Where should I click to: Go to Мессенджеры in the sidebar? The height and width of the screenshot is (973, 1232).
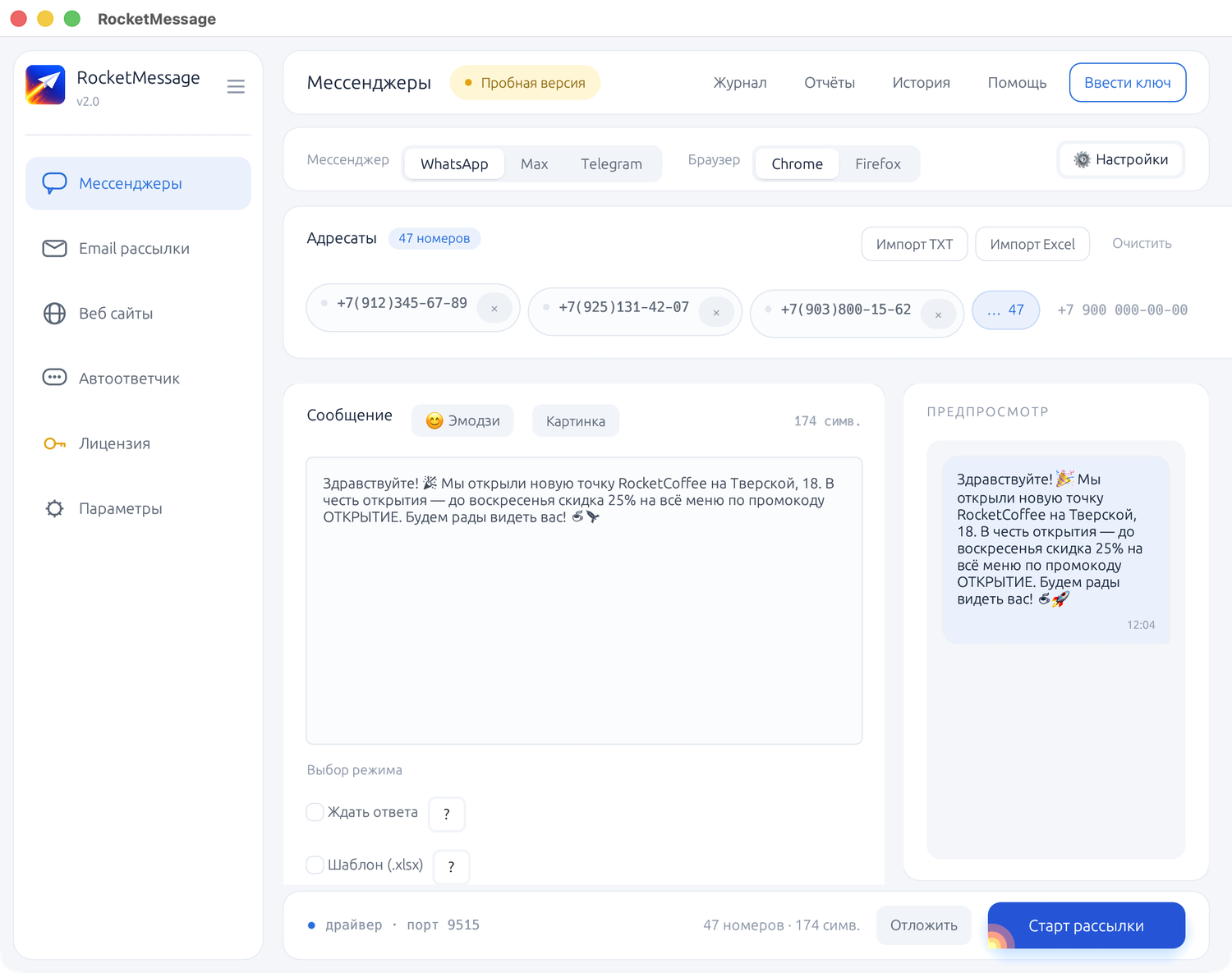[138, 183]
